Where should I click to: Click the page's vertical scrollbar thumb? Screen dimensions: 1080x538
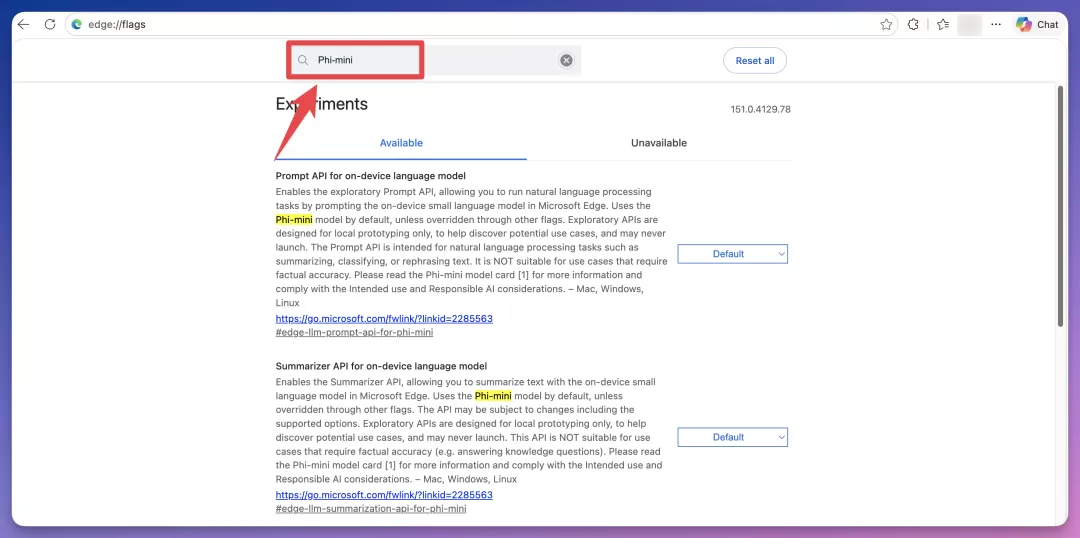click(x=1061, y=207)
